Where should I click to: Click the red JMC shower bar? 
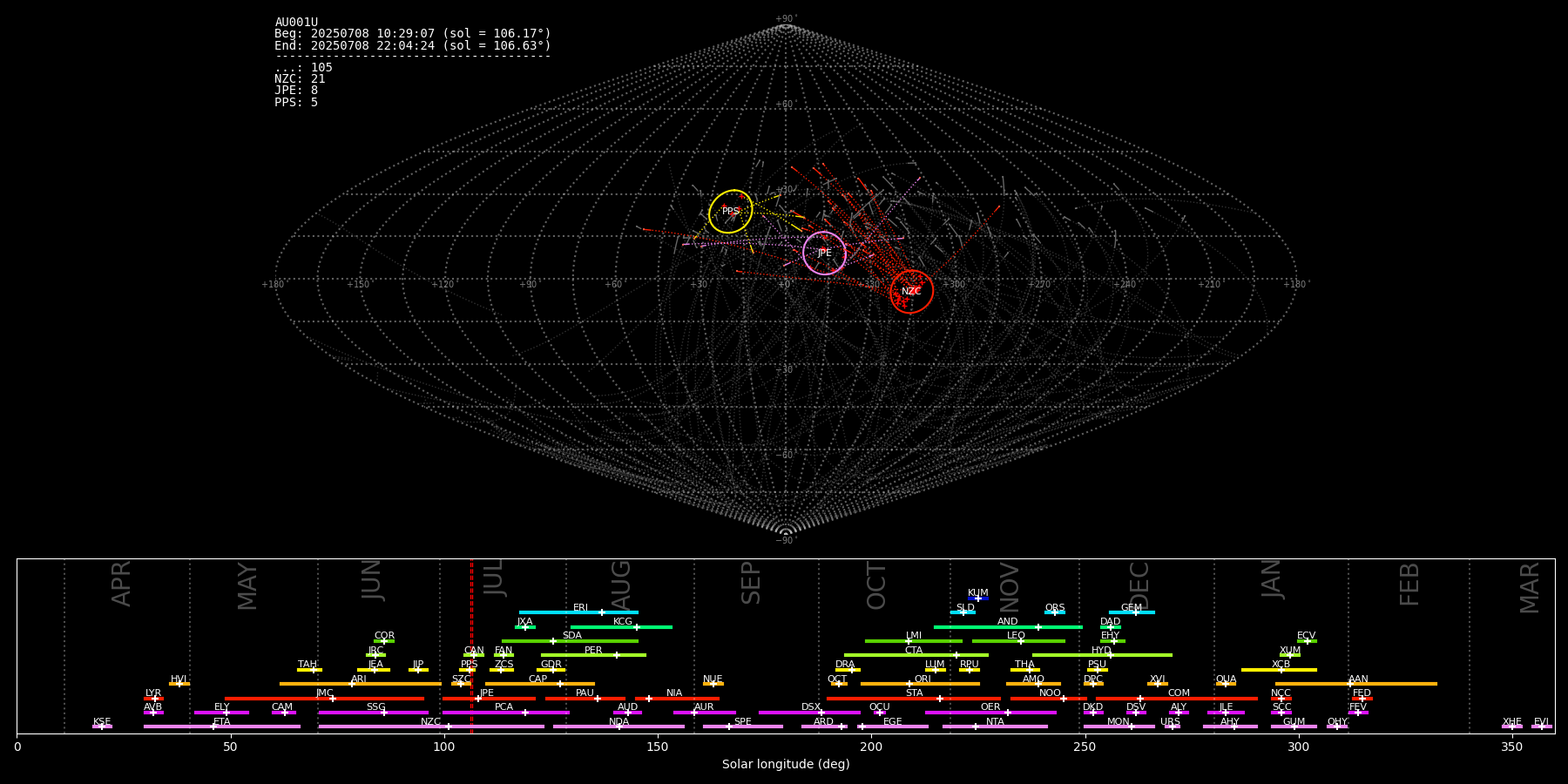325,699
